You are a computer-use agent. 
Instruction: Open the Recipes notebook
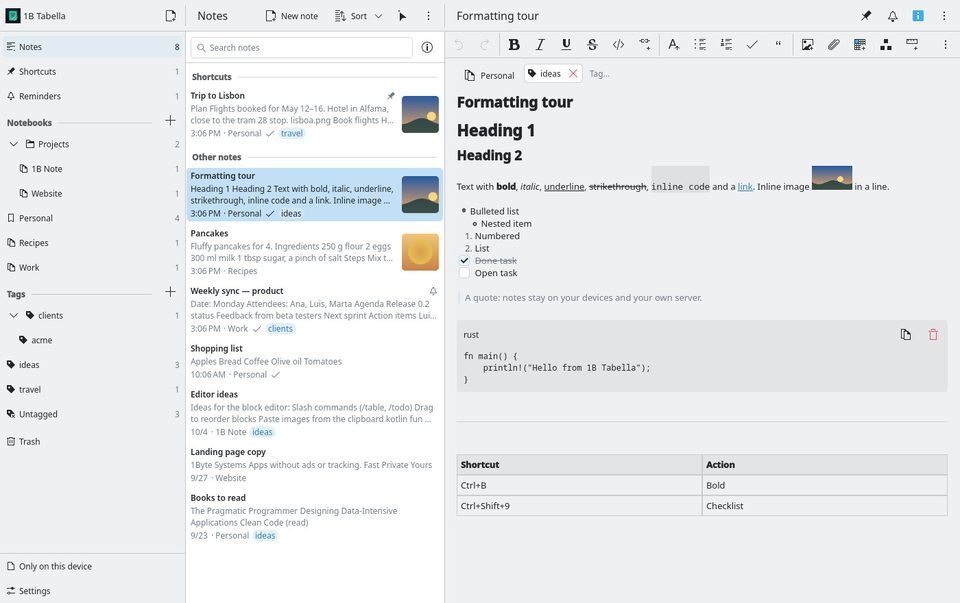pos(92,242)
